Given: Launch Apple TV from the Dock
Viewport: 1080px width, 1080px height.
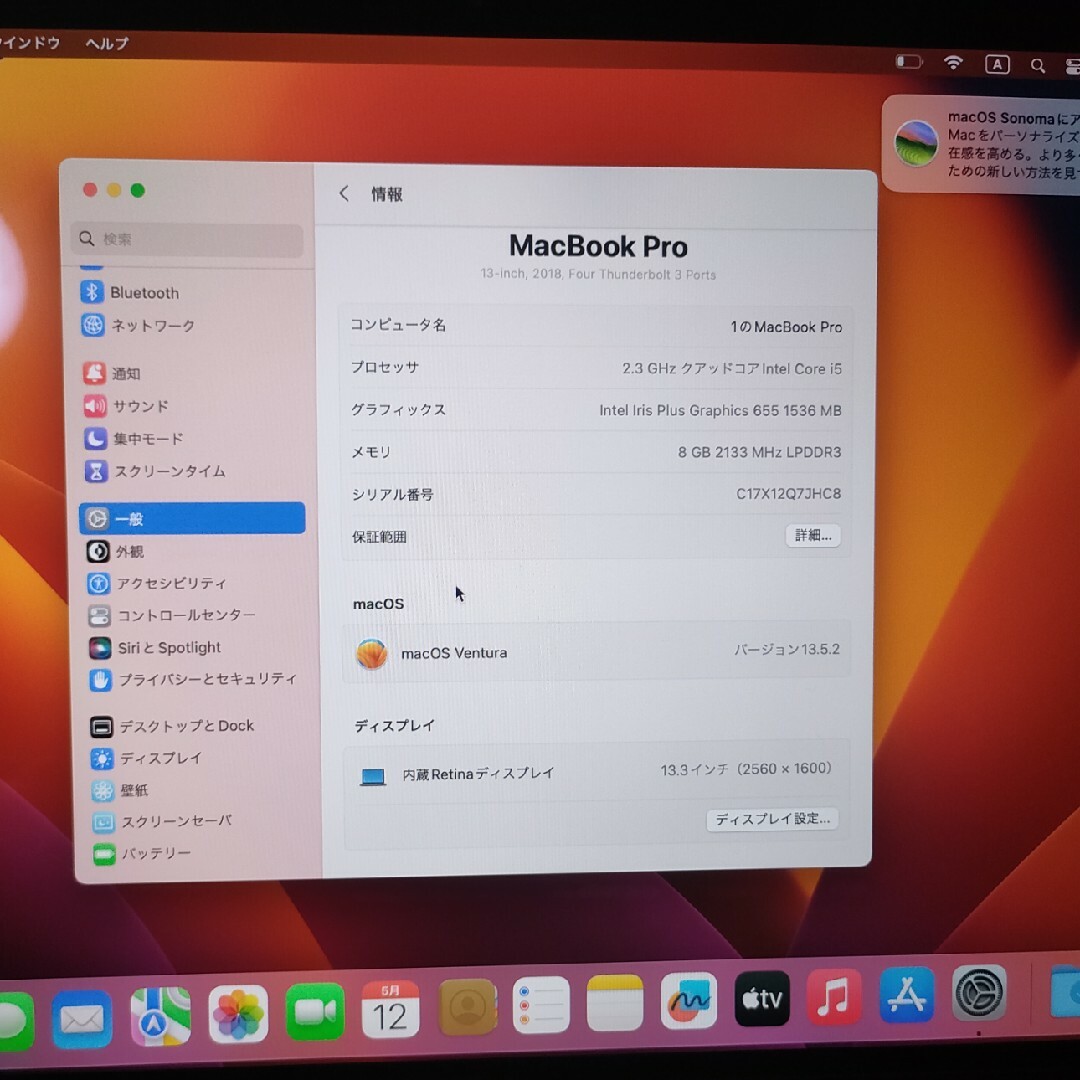Looking at the screenshot, I should pyautogui.click(x=762, y=998).
